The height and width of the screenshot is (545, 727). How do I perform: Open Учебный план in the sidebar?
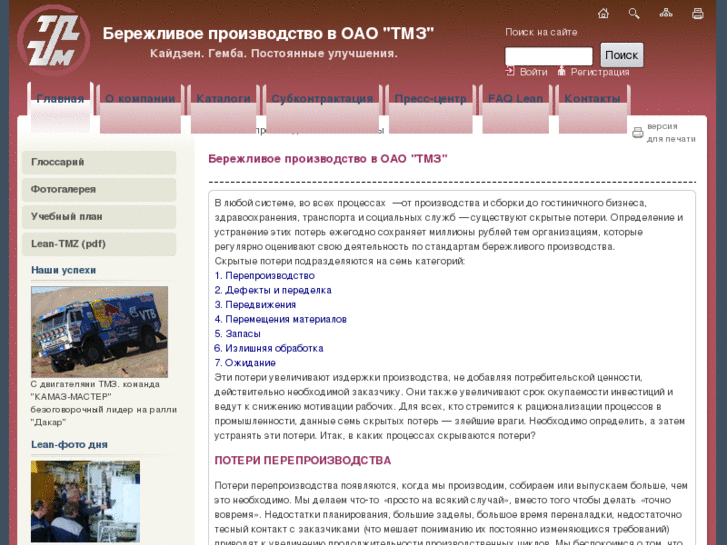point(99,217)
